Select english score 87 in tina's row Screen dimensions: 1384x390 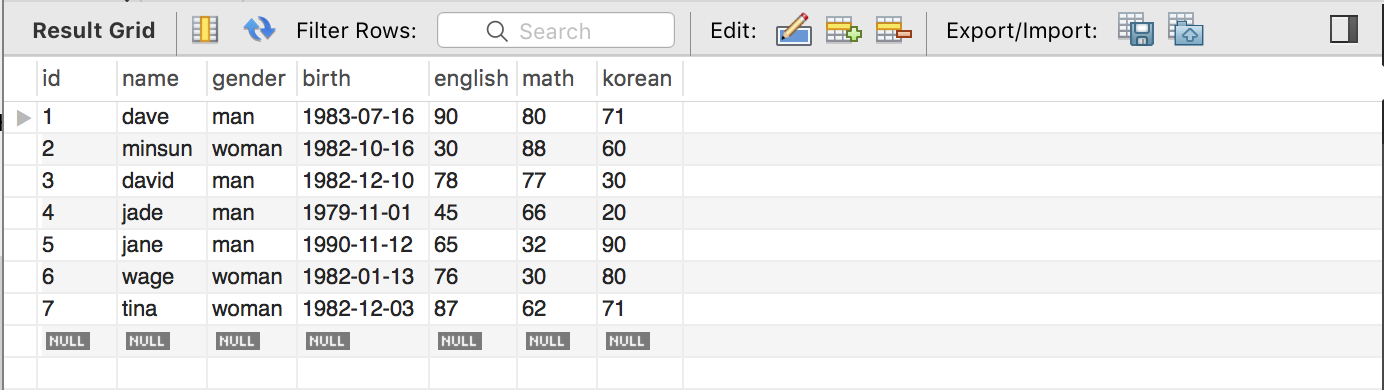click(x=473, y=309)
